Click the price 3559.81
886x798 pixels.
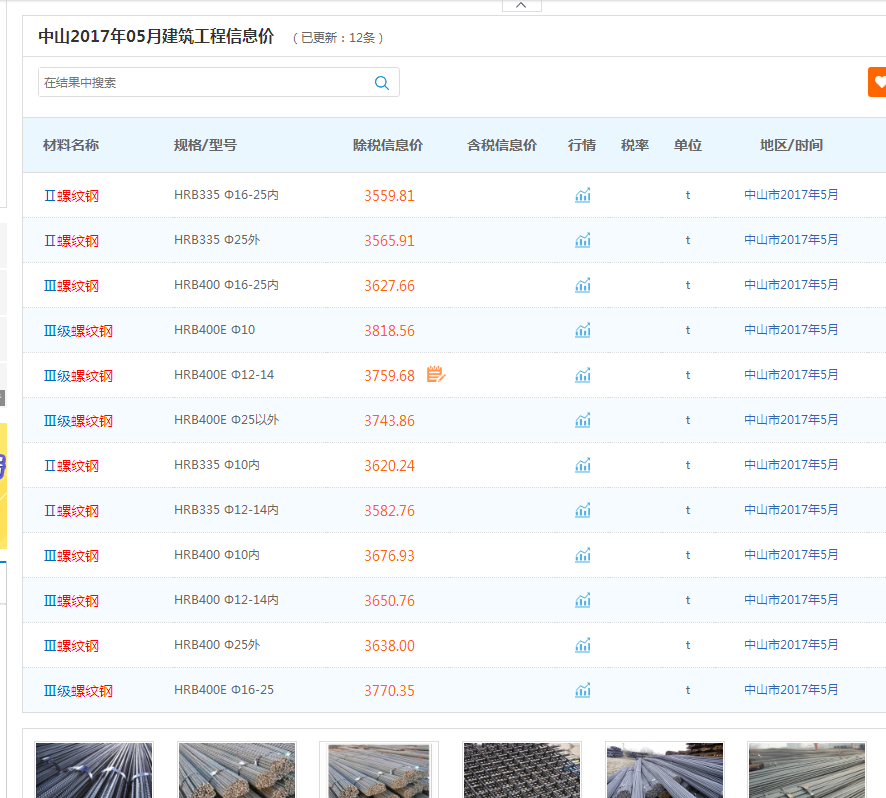coord(389,196)
